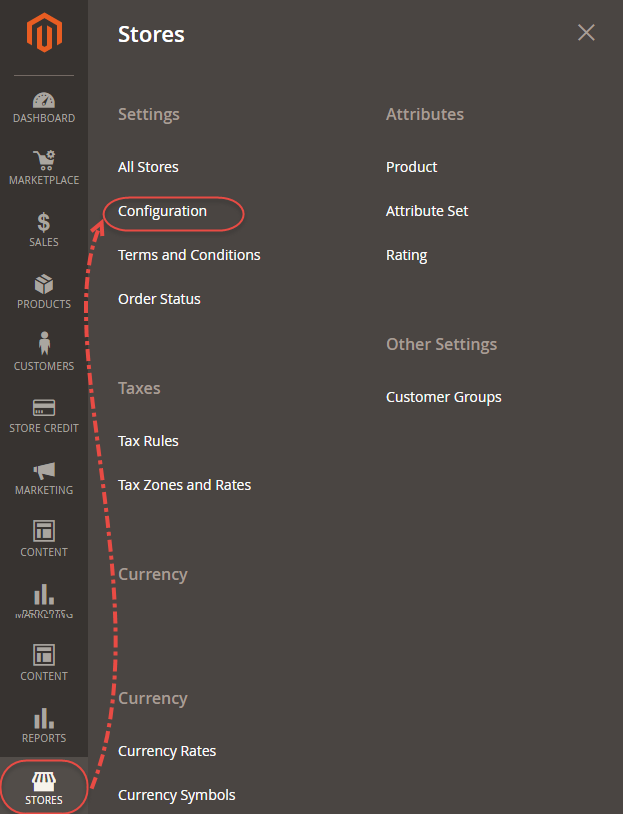Open the Sales section

coord(43,230)
